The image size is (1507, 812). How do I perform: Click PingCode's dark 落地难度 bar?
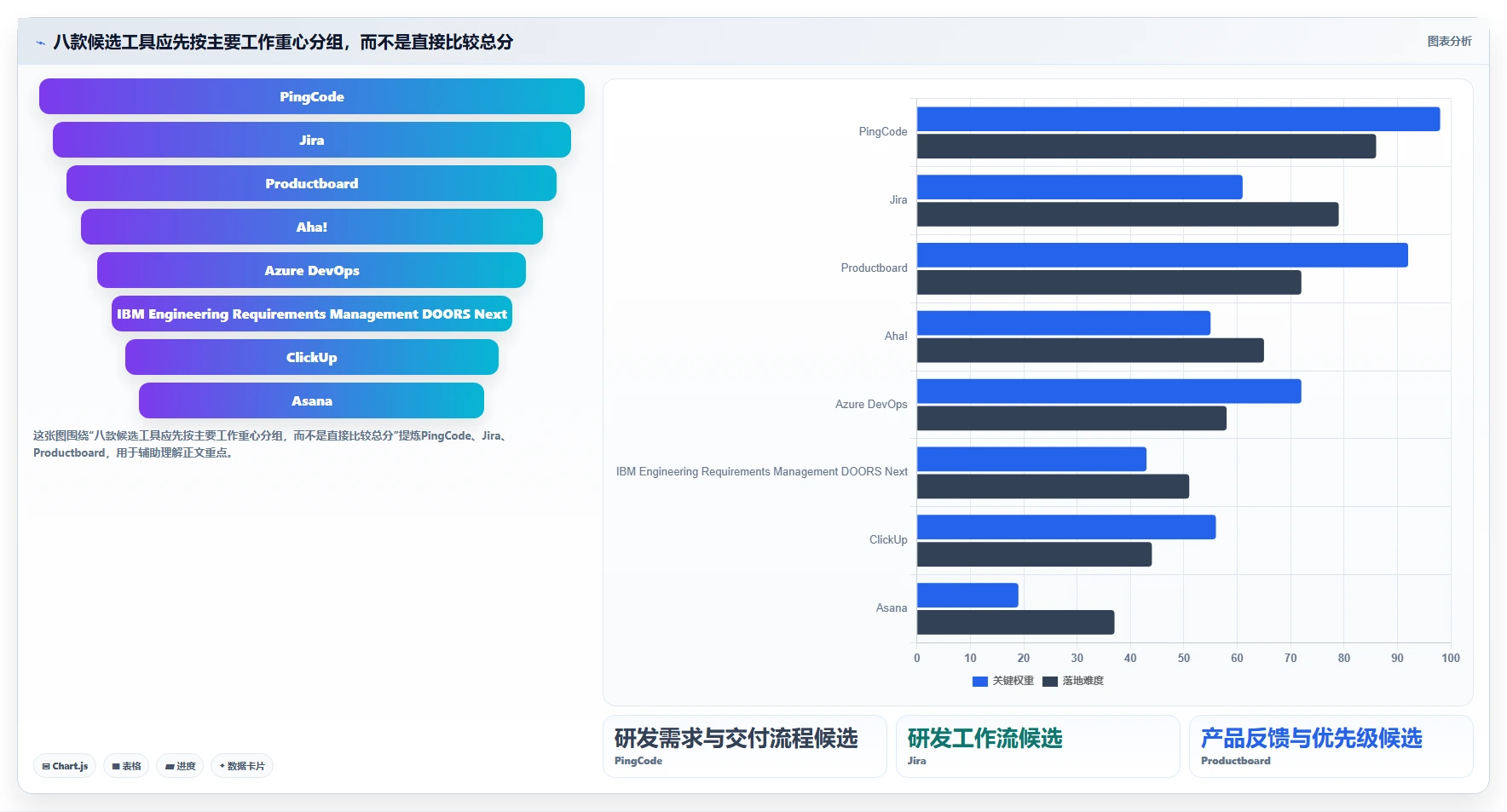[1146, 147]
